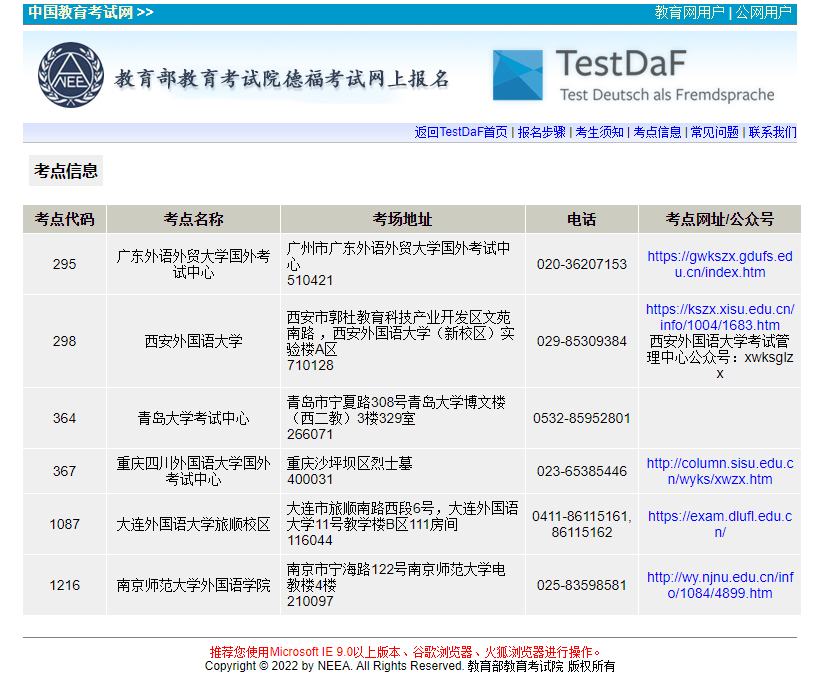This screenshot has width=820, height=690.
Task: Click the Copyright 2022 NEEA footer text
Action: (409, 666)
